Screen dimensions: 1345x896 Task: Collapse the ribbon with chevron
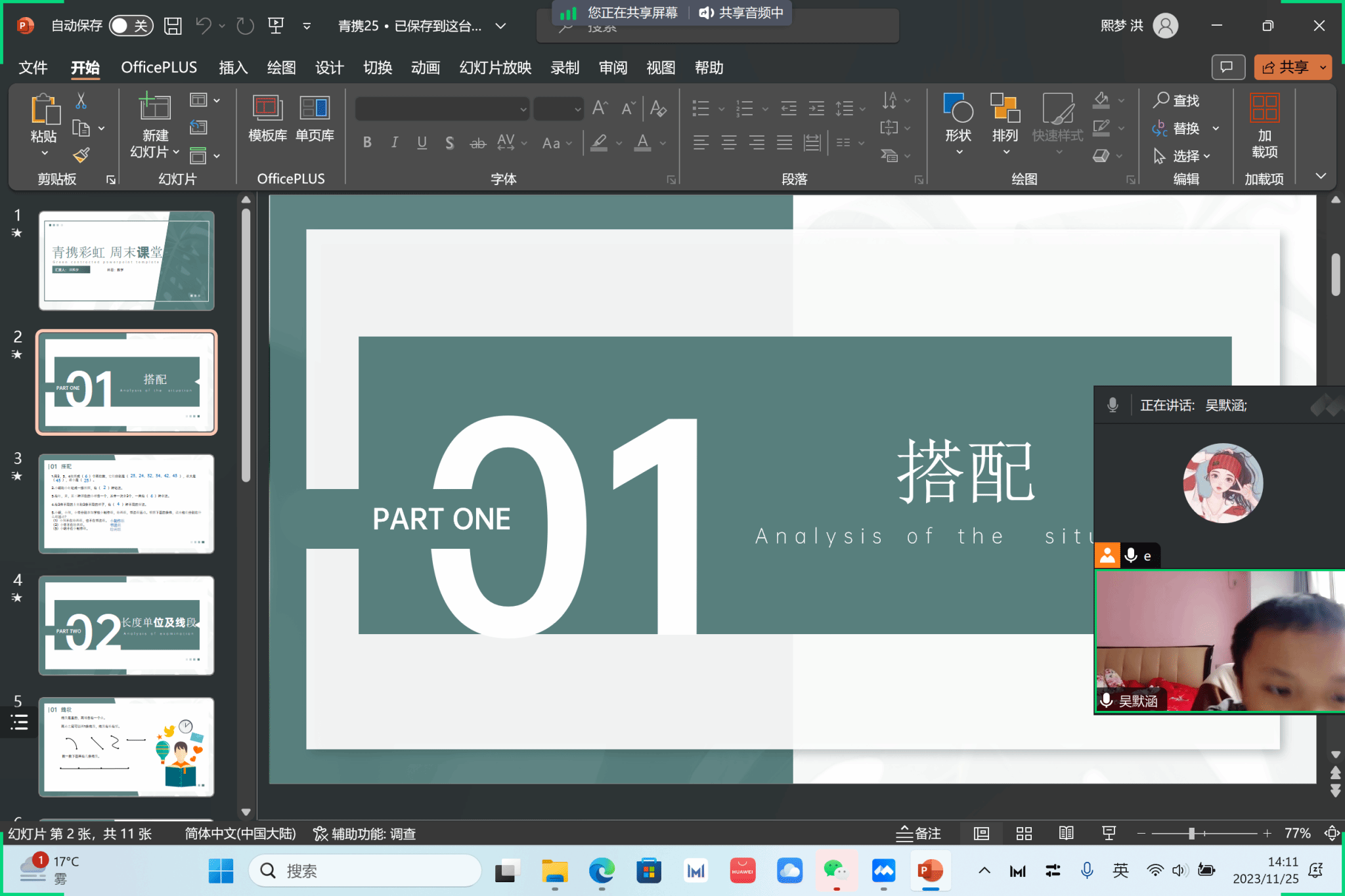click(x=1321, y=176)
